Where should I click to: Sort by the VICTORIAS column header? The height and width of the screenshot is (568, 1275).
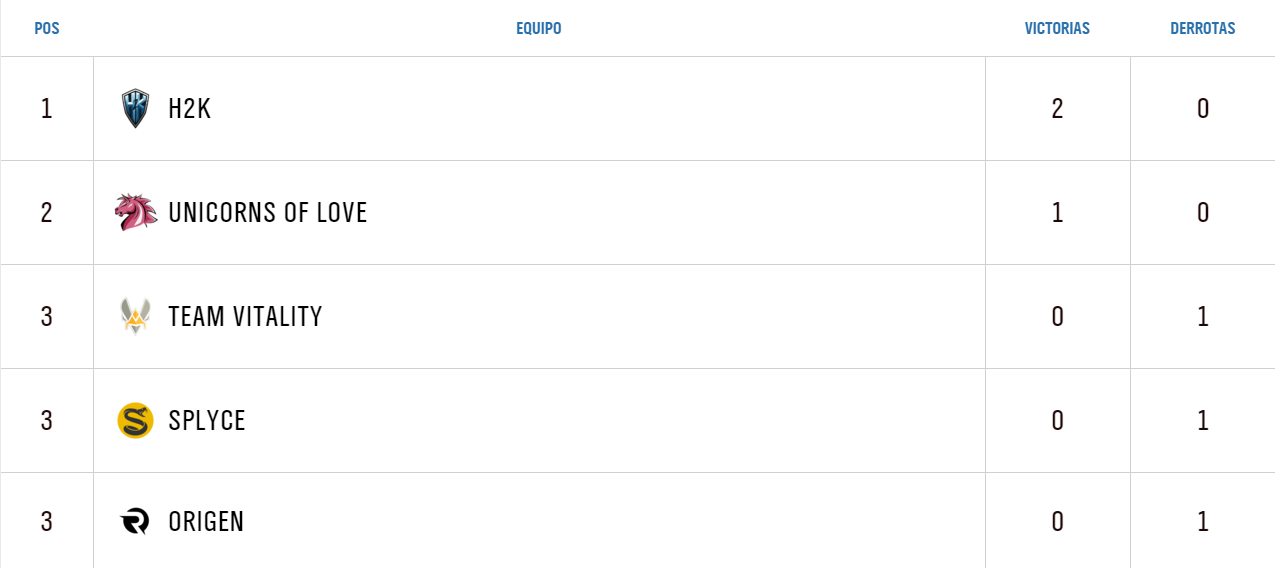click(x=1057, y=28)
